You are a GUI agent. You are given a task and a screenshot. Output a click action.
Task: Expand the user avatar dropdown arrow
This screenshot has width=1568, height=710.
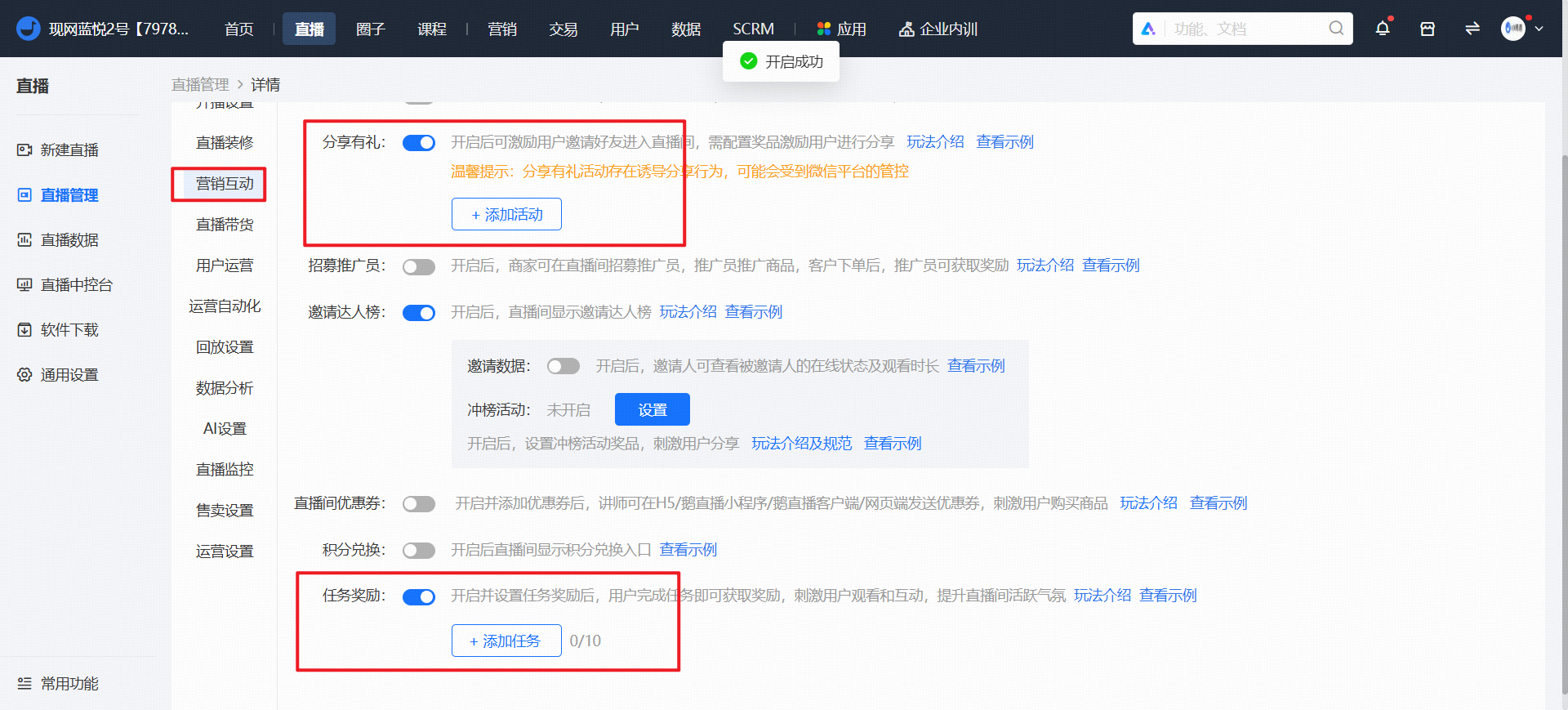[1539, 29]
